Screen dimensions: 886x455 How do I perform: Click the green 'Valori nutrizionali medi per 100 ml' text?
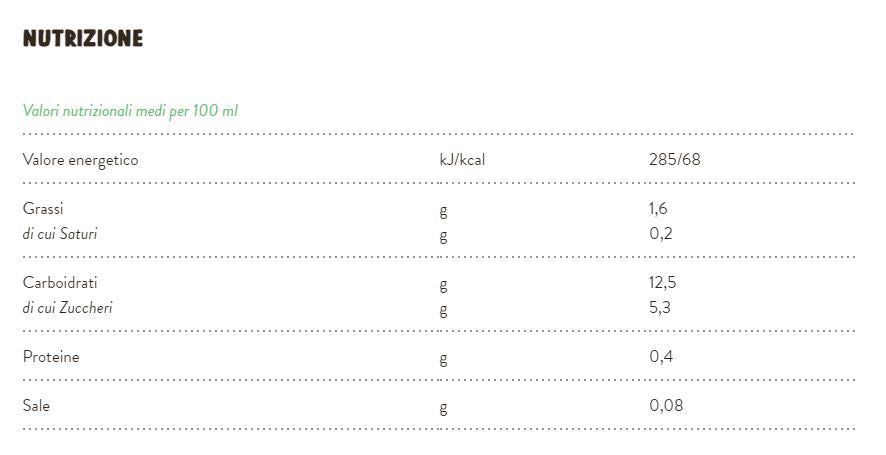click(x=130, y=111)
